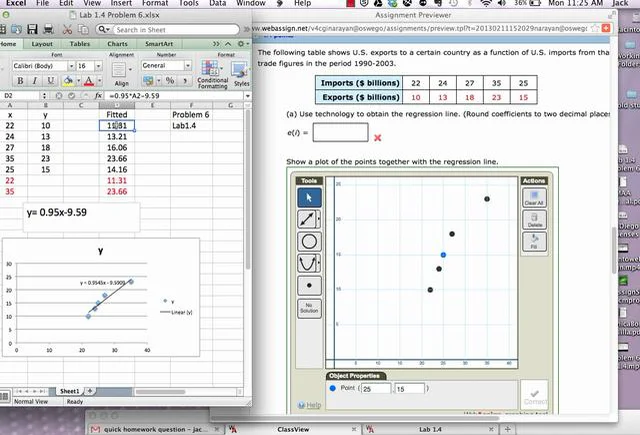640x435 pixels.
Task: Click the Clear All action button
Action: 534,198
